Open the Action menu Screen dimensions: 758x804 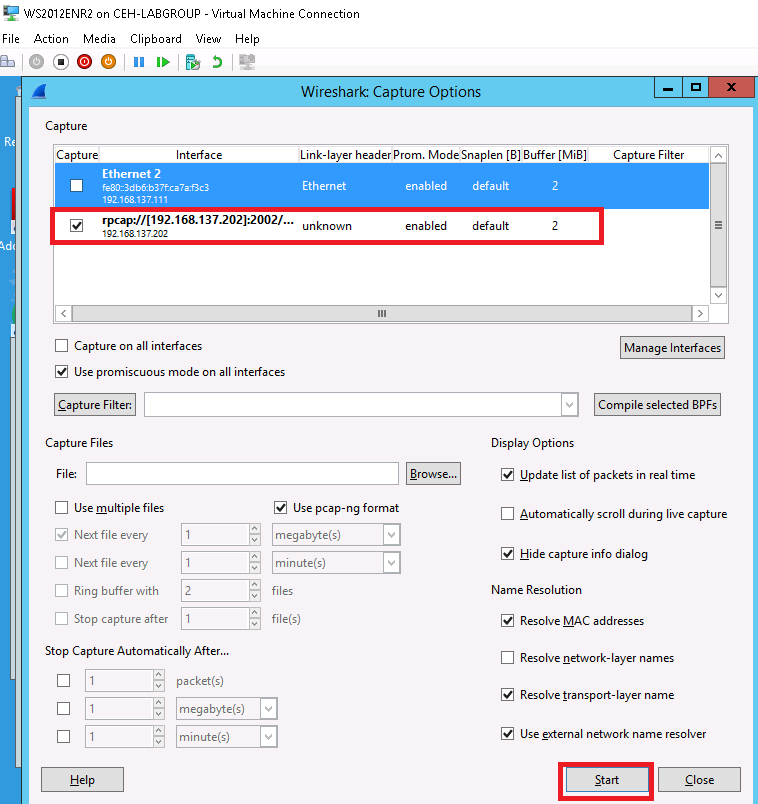click(51, 39)
